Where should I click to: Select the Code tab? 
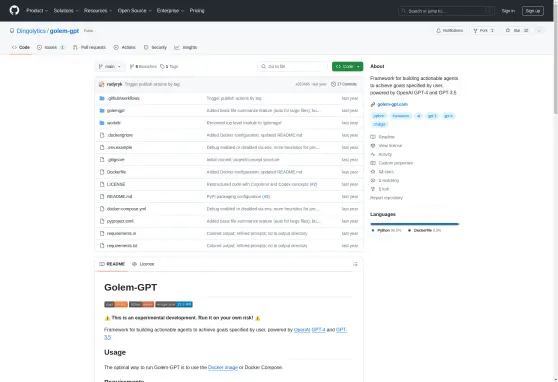[21, 47]
